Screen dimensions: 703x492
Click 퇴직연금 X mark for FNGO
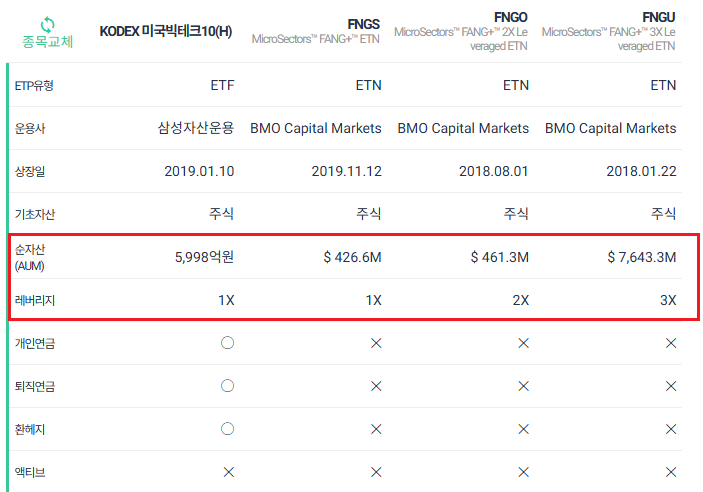point(523,387)
